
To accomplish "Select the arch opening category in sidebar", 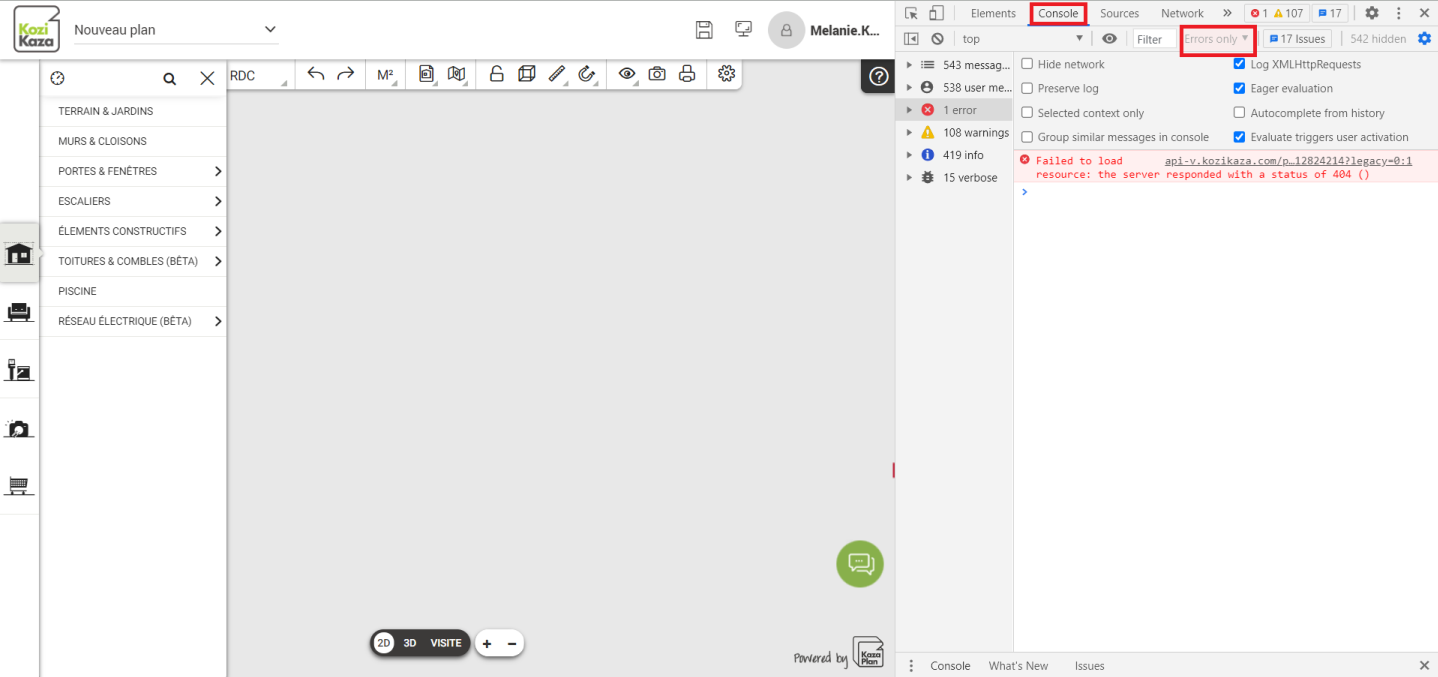I will (x=19, y=428).
